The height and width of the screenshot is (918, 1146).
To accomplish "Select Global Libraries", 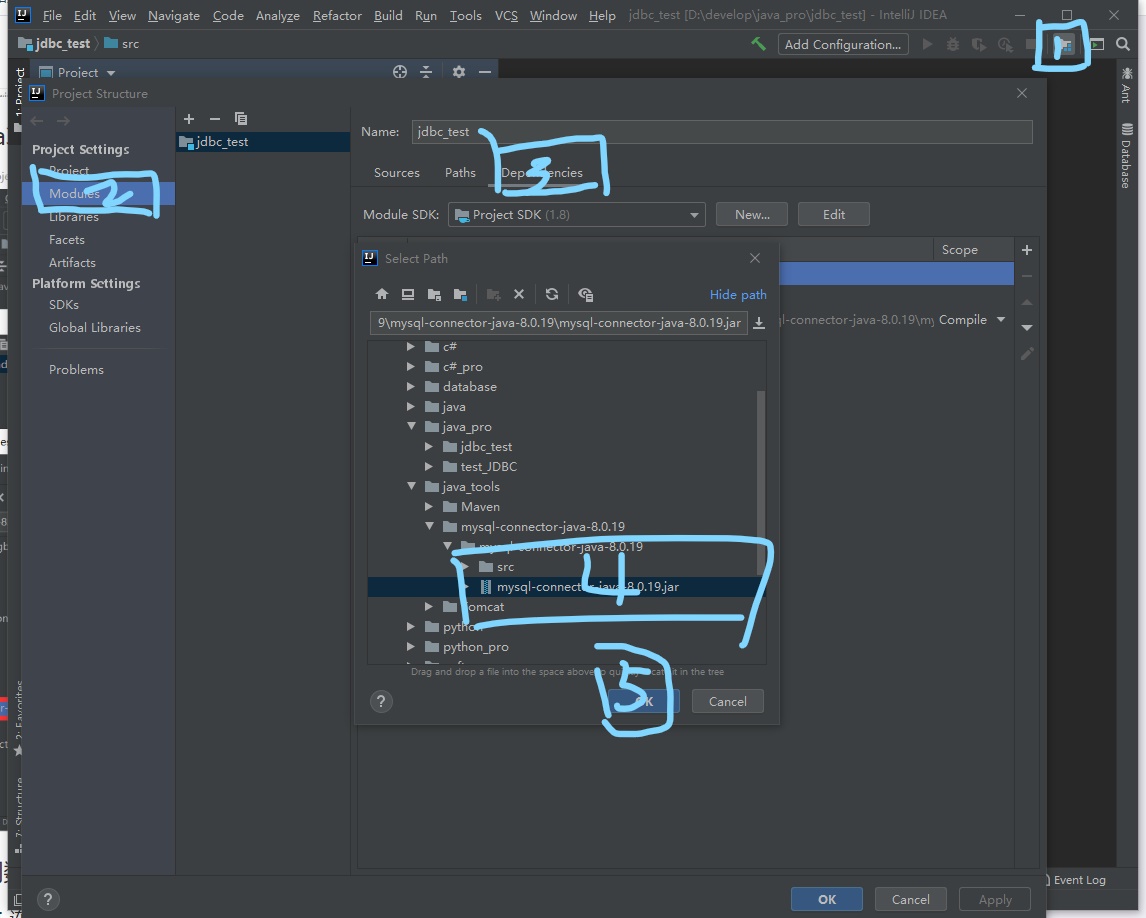I will tap(95, 328).
